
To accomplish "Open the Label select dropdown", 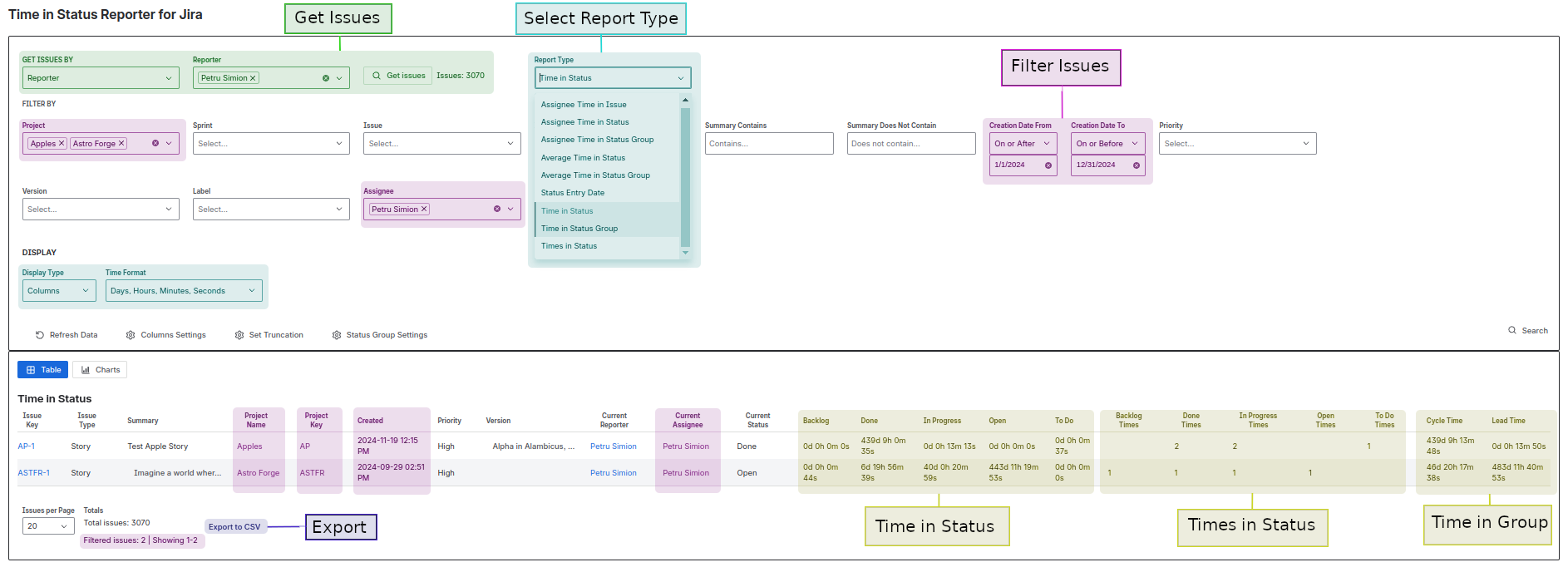I will point(271,210).
